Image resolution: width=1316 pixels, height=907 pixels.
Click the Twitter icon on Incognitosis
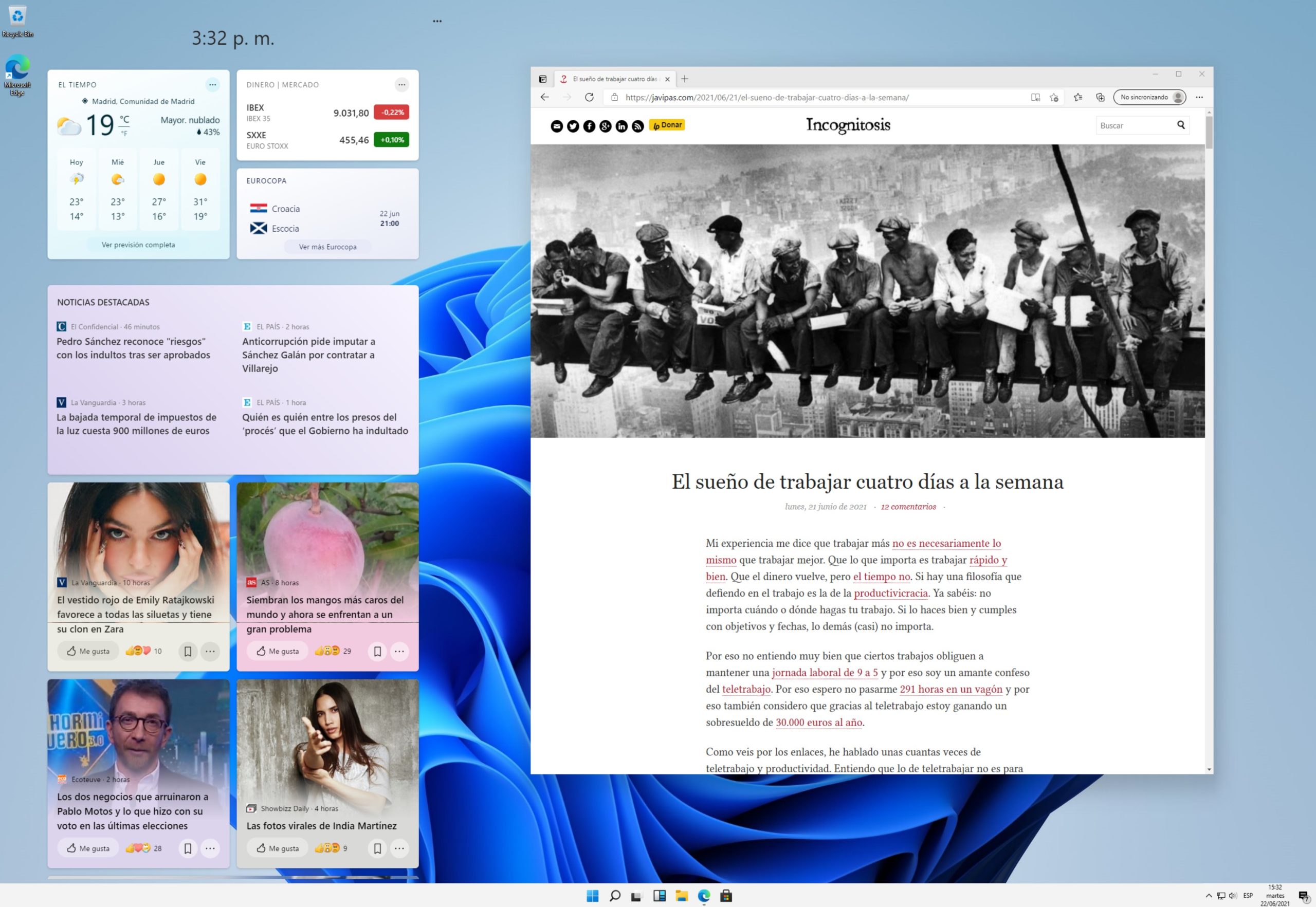(573, 126)
